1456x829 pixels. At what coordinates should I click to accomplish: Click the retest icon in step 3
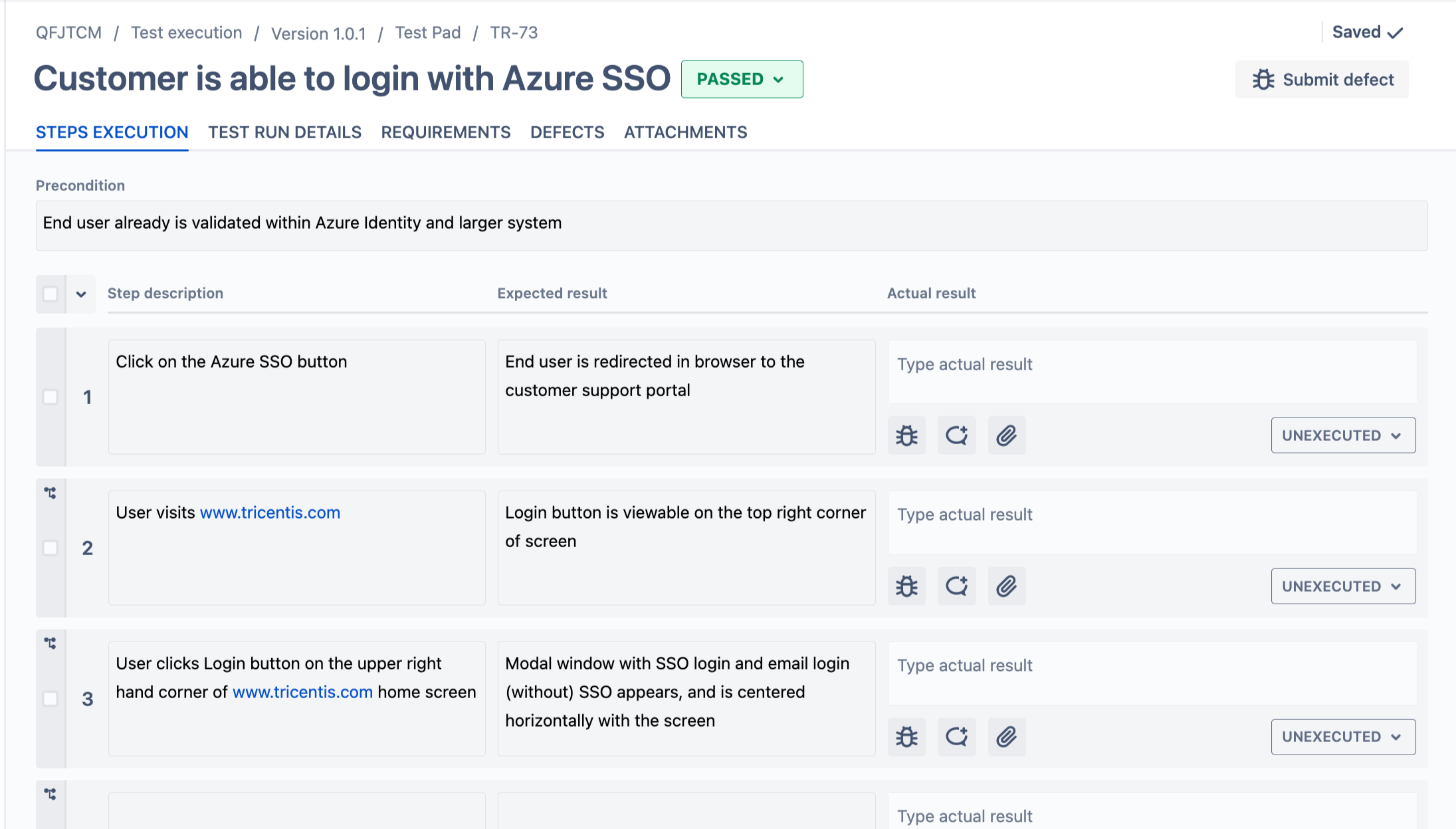[956, 737]
